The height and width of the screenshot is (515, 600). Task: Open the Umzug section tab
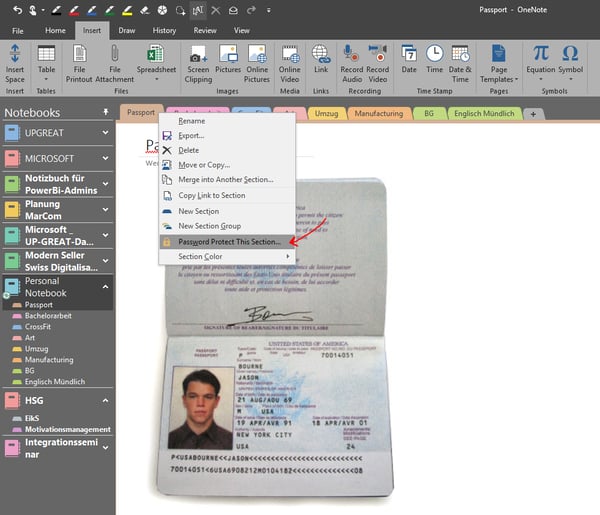click(326, 114)
